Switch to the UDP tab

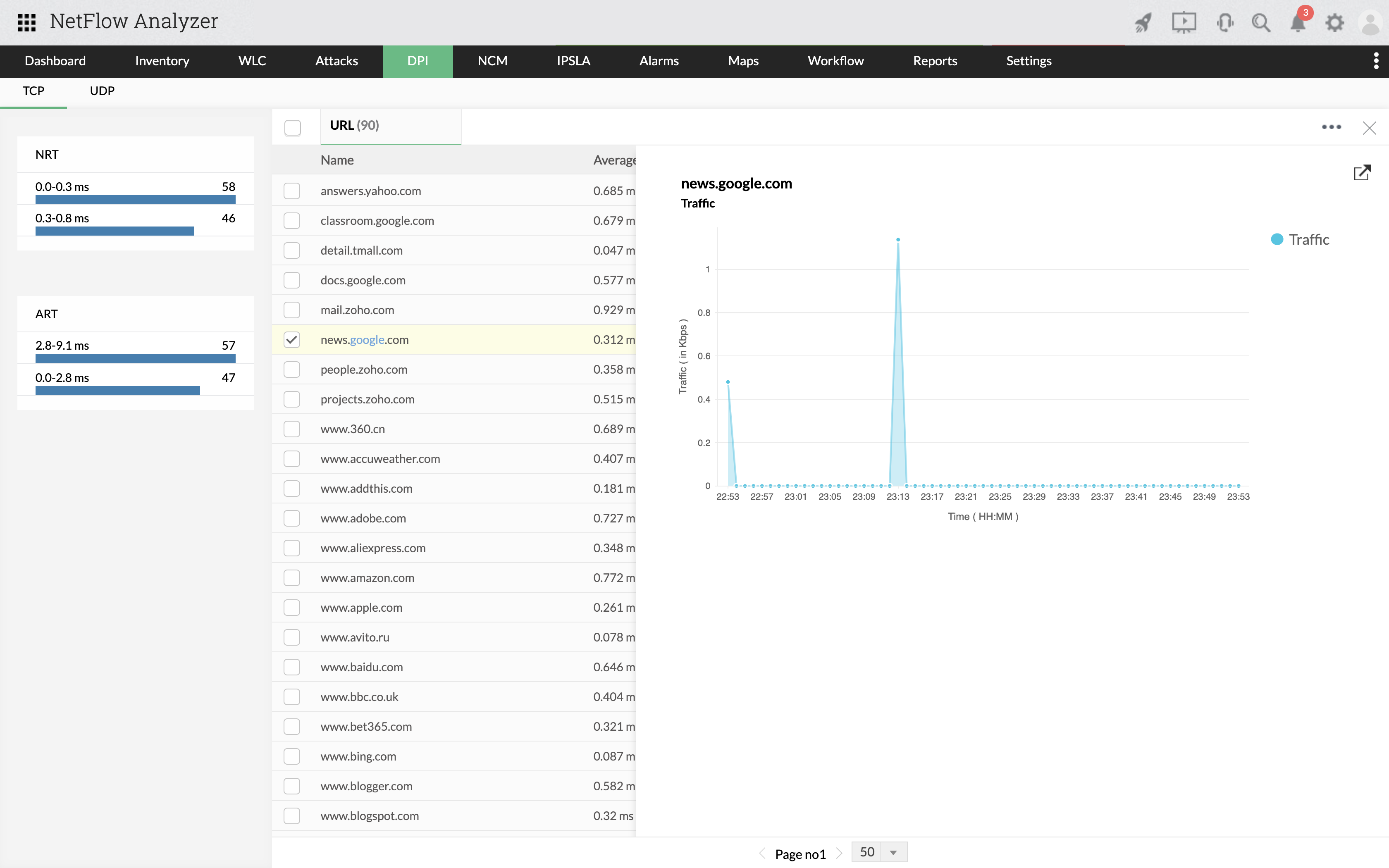pyautogui.click(x=102, y=91)
